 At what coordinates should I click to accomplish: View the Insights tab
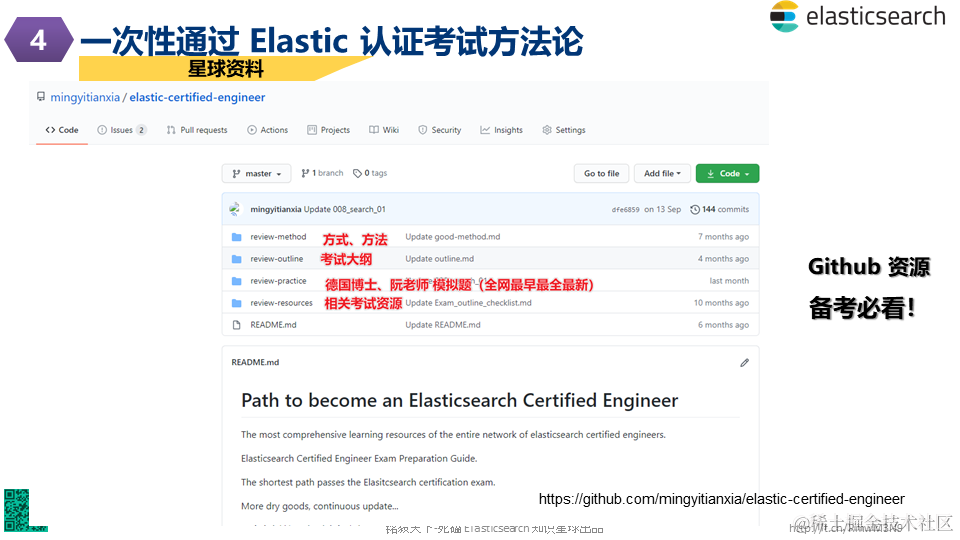tap(501, 130)
